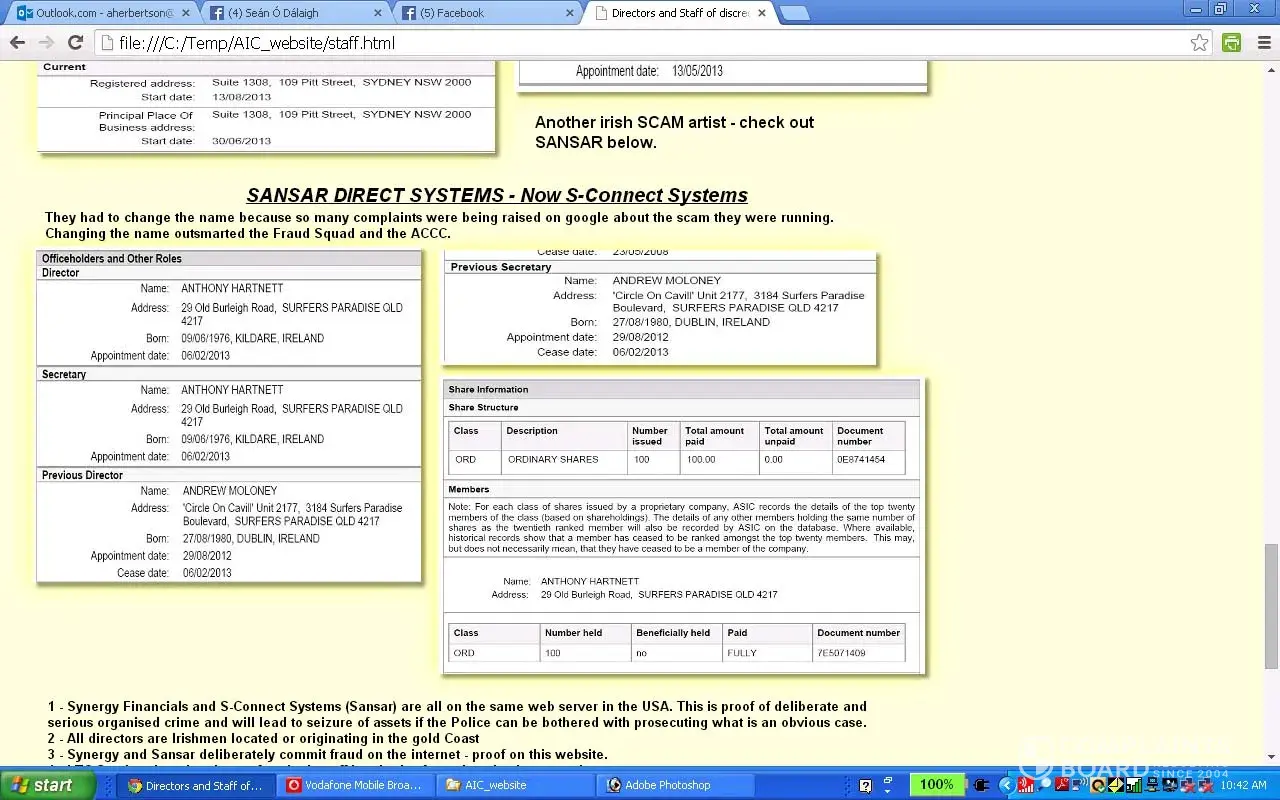Reload the current page
Viewport: 1280px width, 800px height.
click(75, 43)
